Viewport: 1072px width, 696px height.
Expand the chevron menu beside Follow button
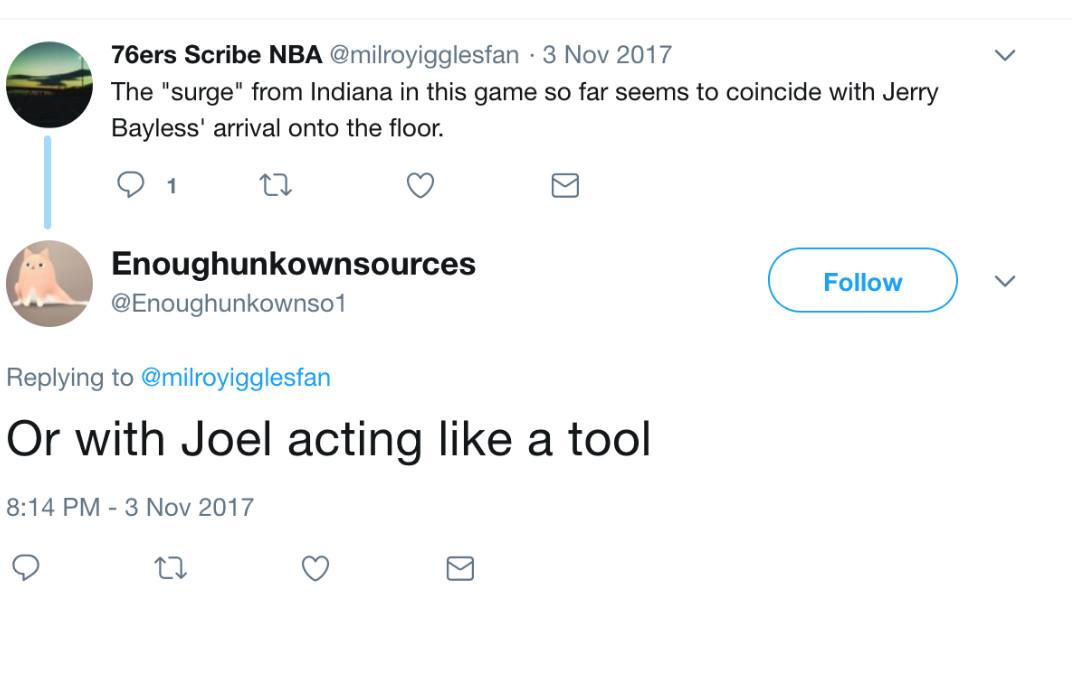[1005, 281]
